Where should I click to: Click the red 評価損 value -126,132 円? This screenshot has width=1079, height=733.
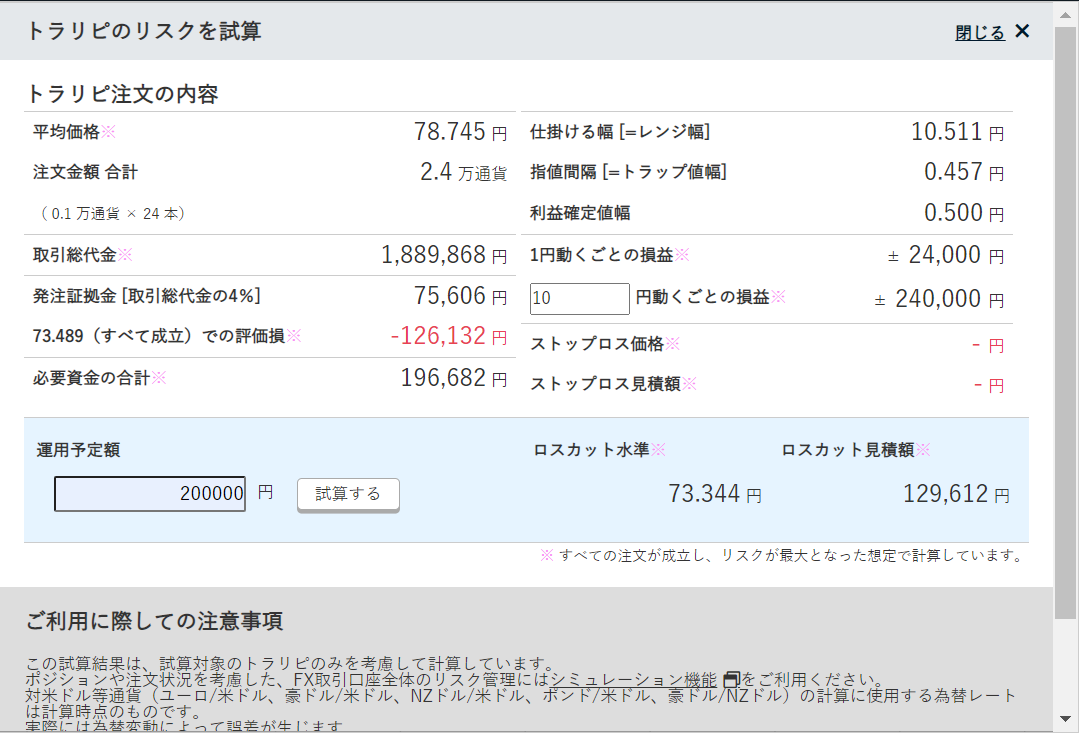[449, 336]
